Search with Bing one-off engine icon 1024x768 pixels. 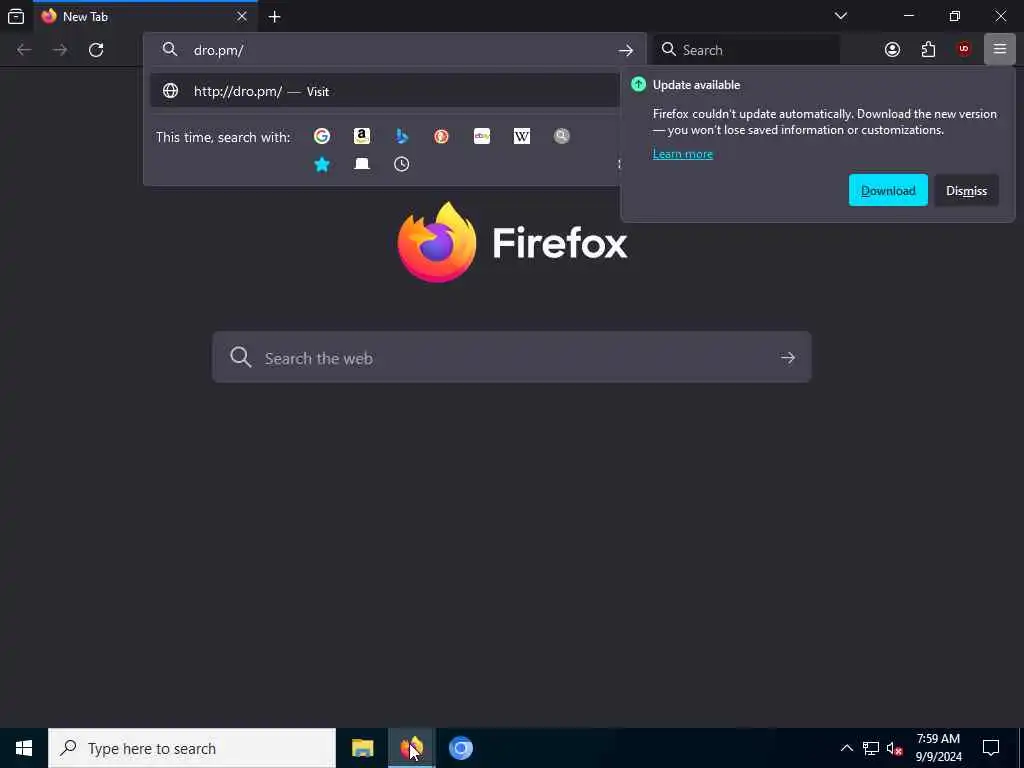click(x=402, y=136)
